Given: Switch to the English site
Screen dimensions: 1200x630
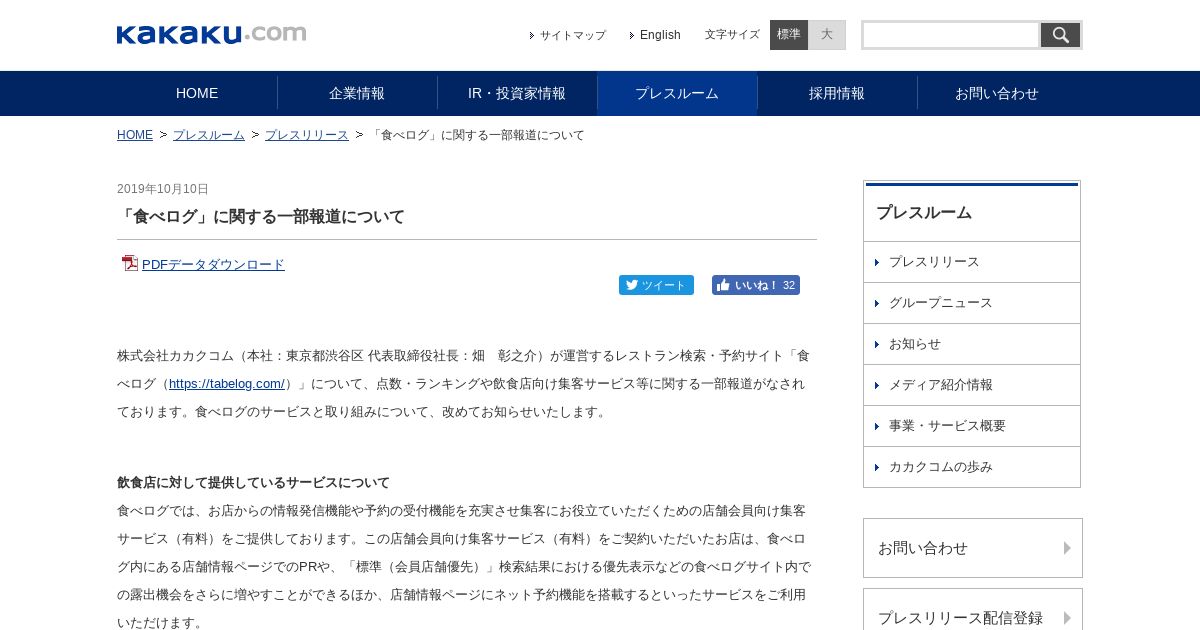Looking at the screenshot, I should point(660,35).
